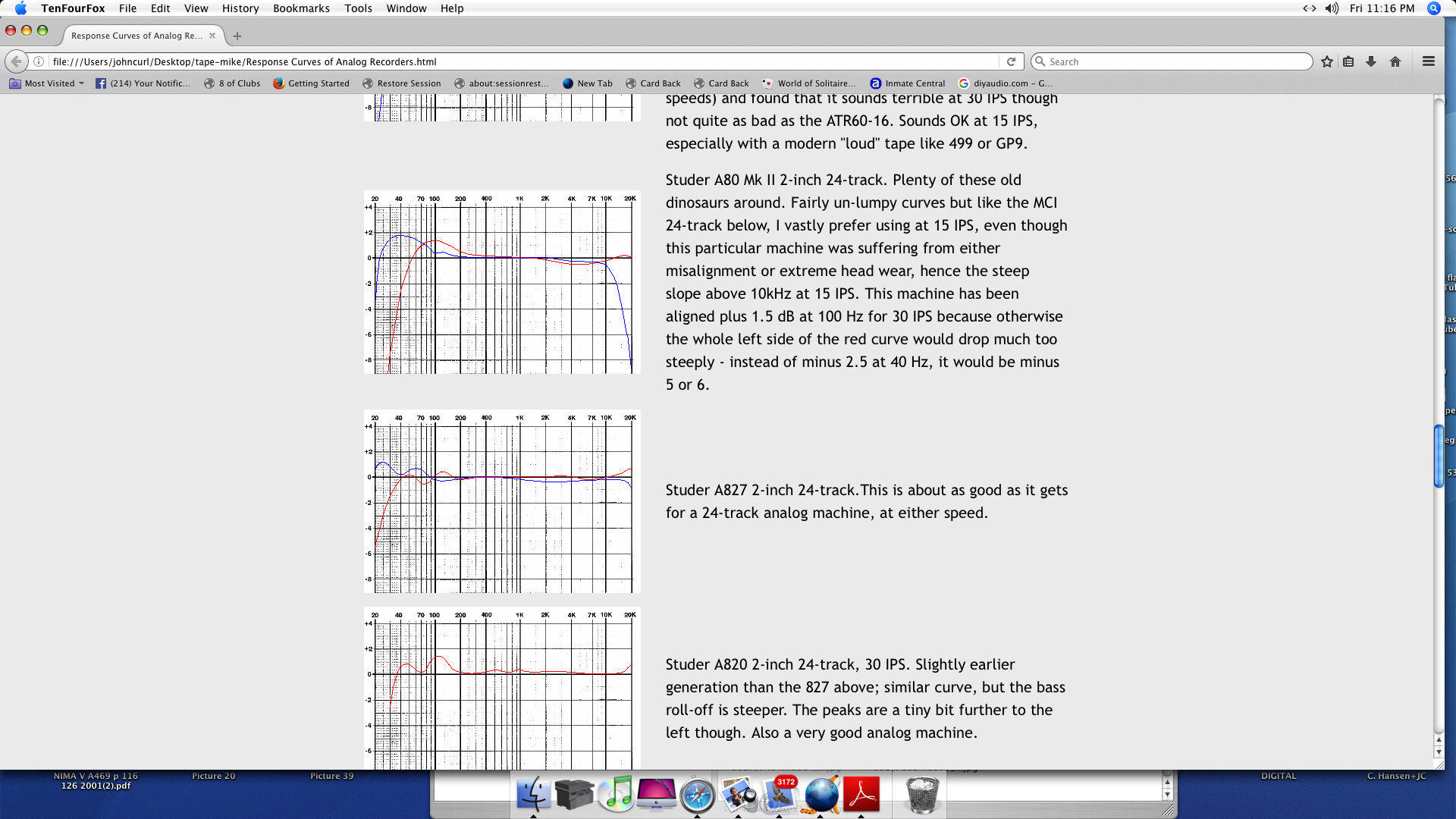1456x819 pixels.
Task: Open the downloads arrow icon
Action: (x=1371, y=61)
